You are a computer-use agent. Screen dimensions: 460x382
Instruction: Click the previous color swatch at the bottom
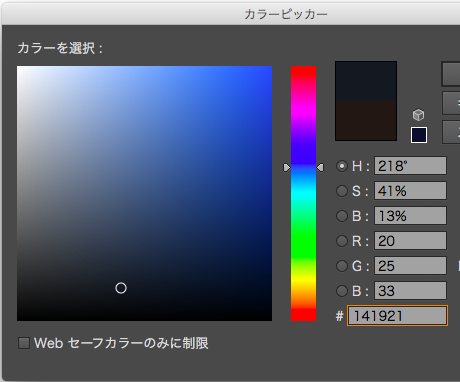coord(366,121)
